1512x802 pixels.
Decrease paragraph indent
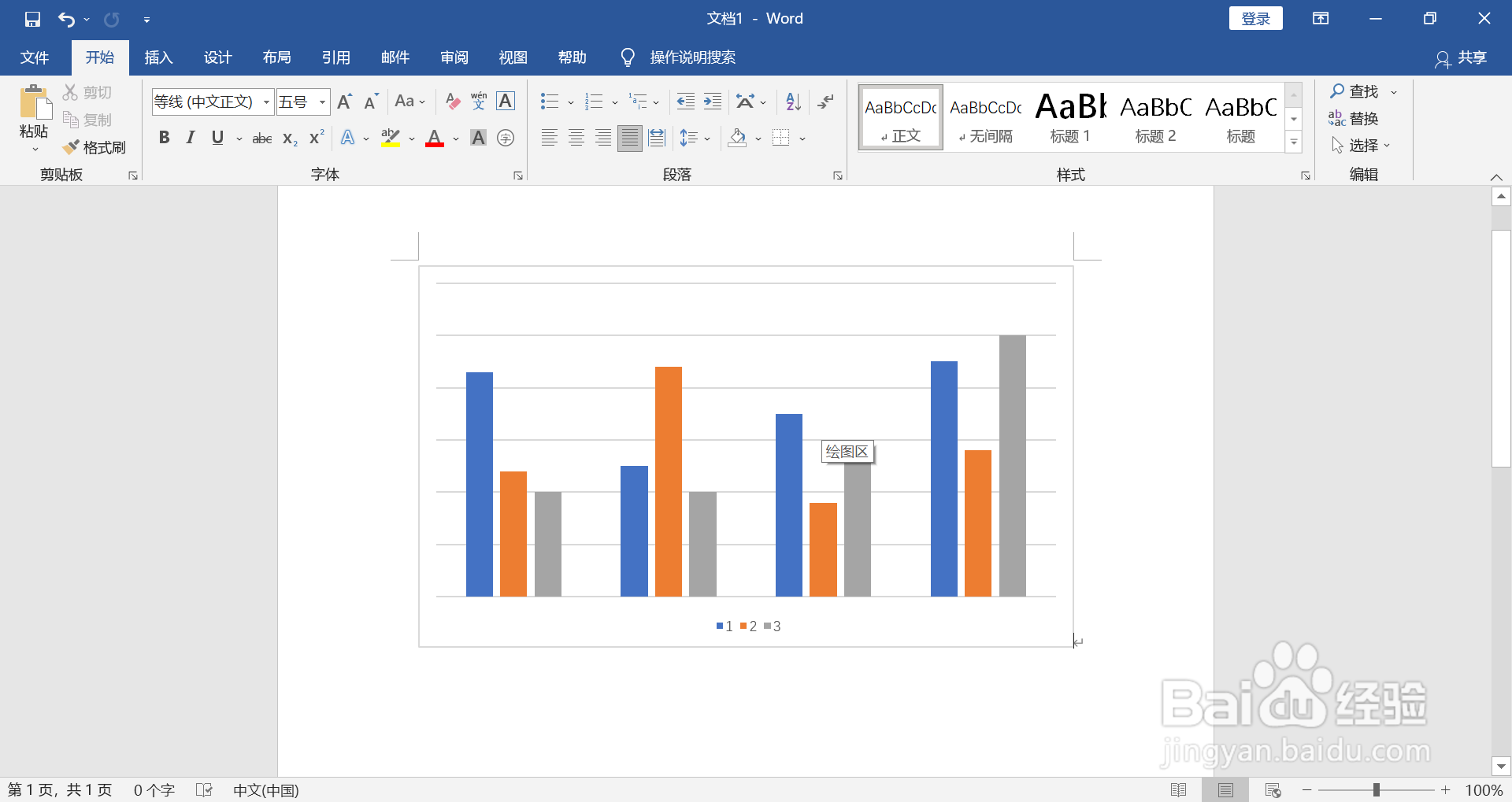686,102
